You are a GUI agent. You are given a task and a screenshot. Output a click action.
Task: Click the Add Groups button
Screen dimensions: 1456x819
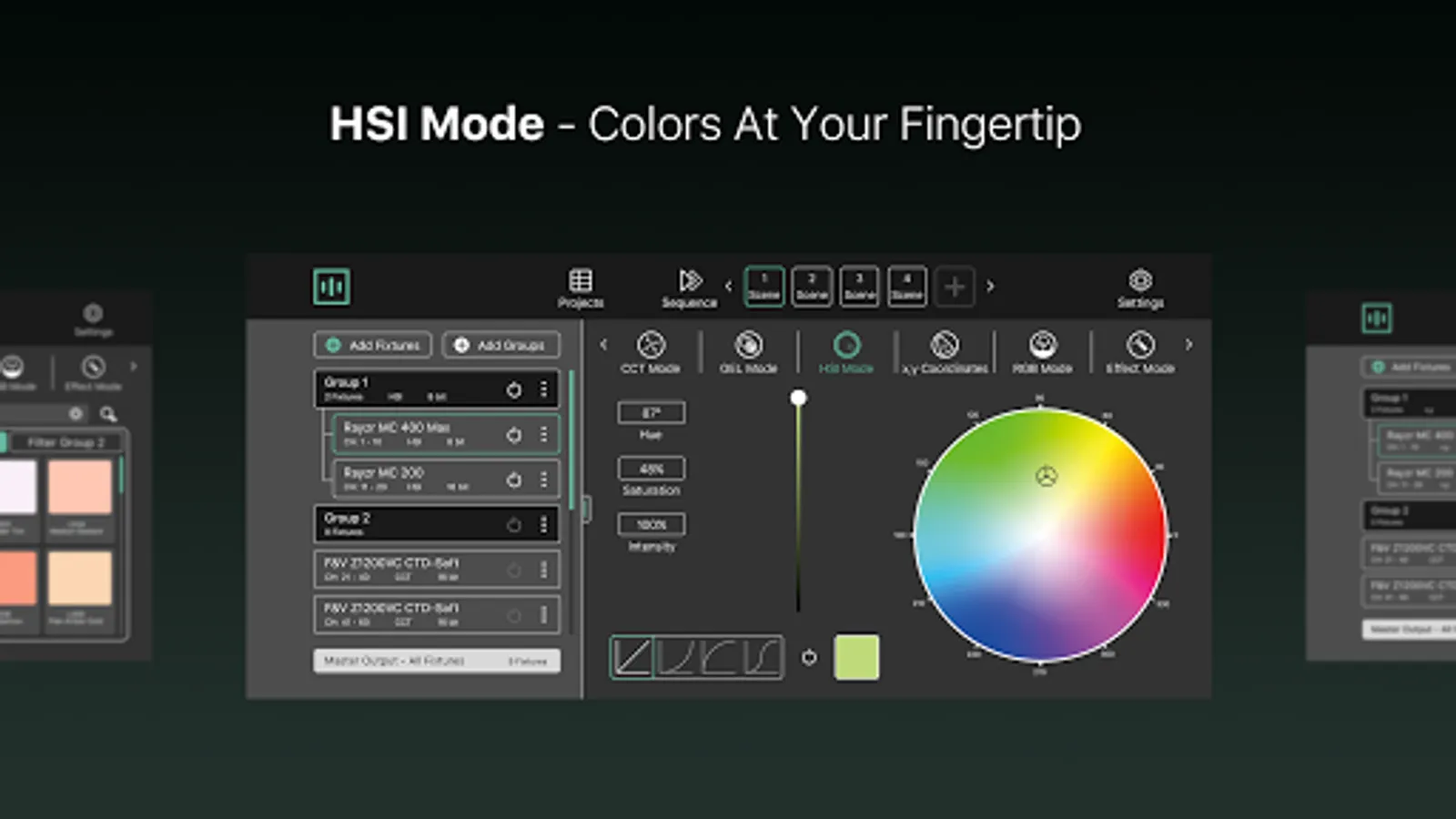coord(500,345)
